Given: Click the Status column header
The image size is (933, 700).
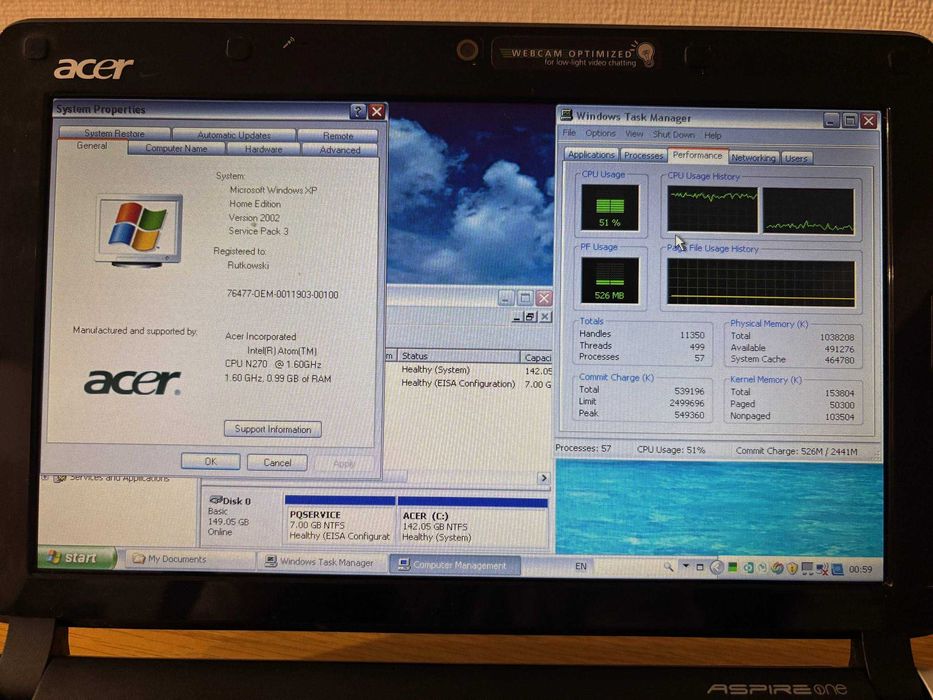Looking at the screenshot, I should [459, 355].
